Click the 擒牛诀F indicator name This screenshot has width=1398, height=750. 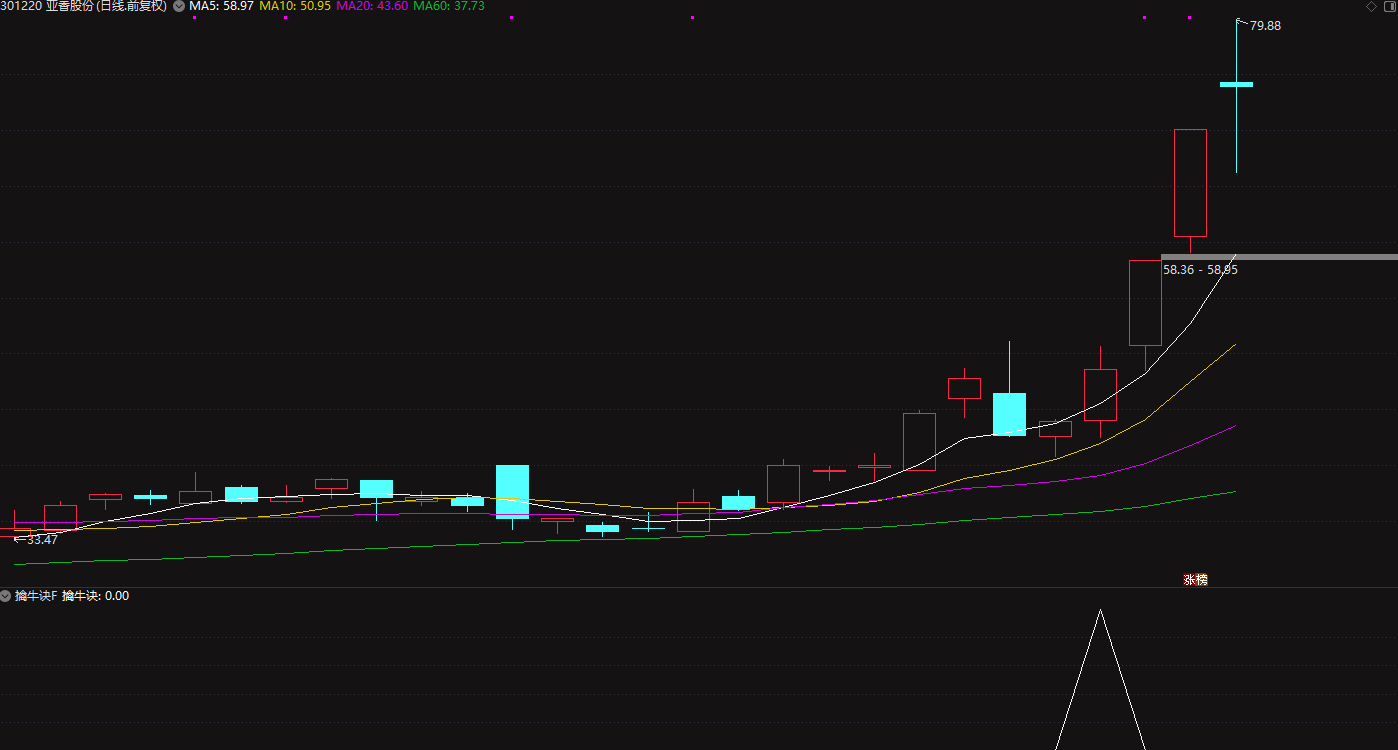click(36, 596)
